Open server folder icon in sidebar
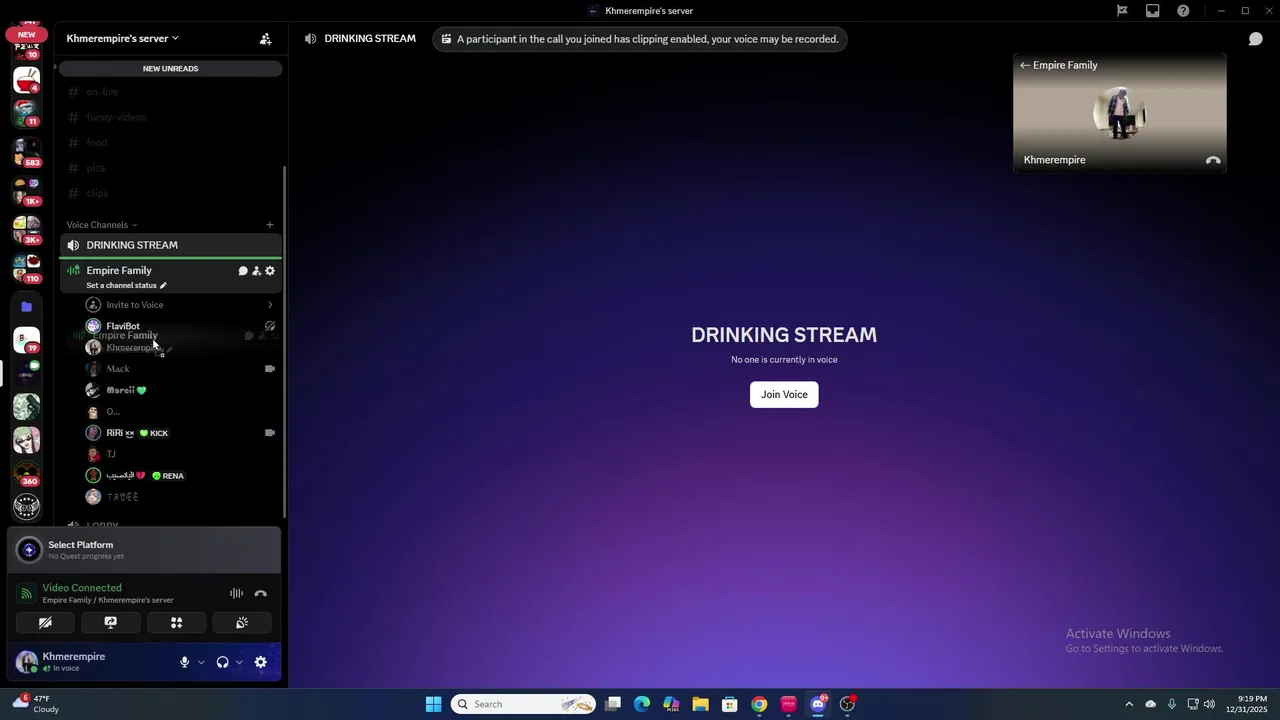The width and height of the screenshot is (1280, 720). pyautogui.click(x=27, y=307)
